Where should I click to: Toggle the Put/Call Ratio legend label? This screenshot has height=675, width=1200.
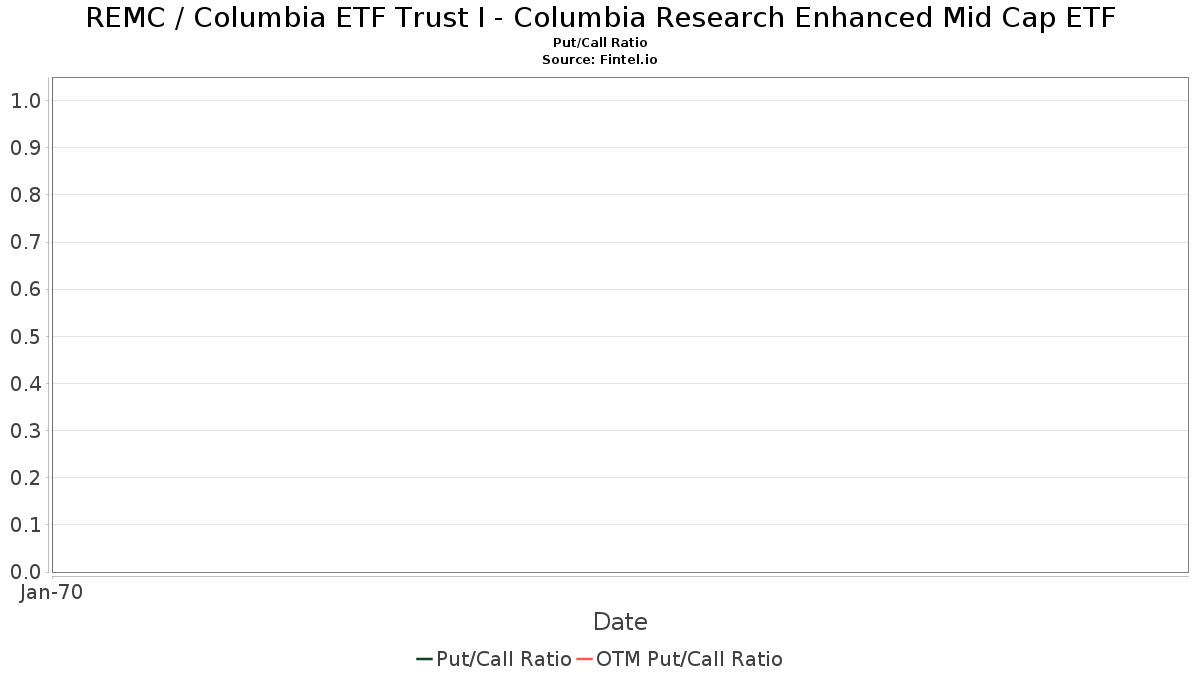click(504, 659)
